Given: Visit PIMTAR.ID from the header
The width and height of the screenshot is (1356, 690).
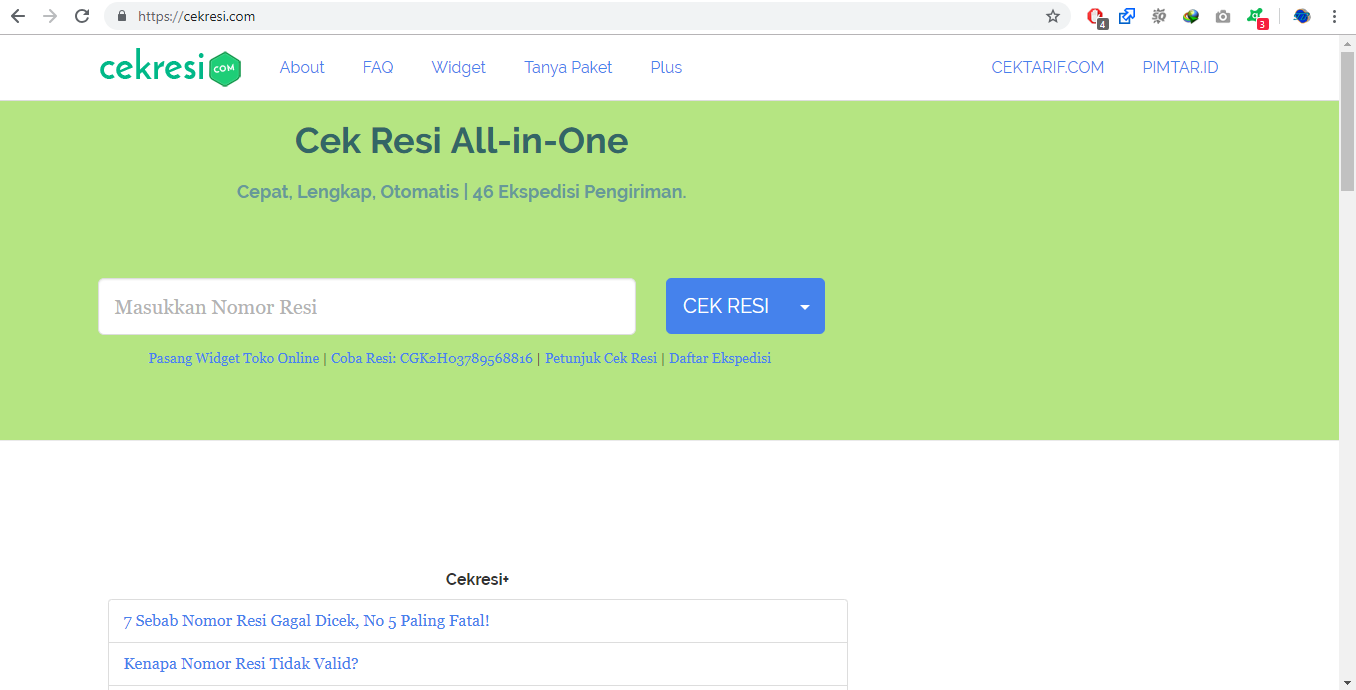Looking at the screenshot, I should (1180, 67).
